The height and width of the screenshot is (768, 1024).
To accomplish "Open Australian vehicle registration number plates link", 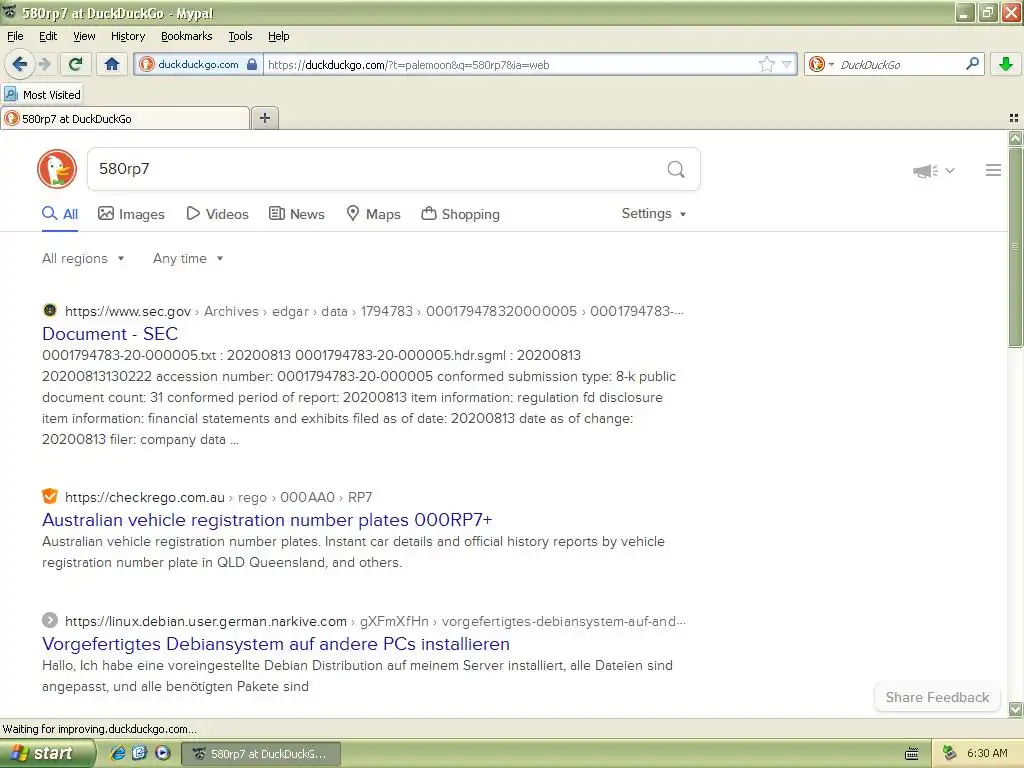I will 267,520.
